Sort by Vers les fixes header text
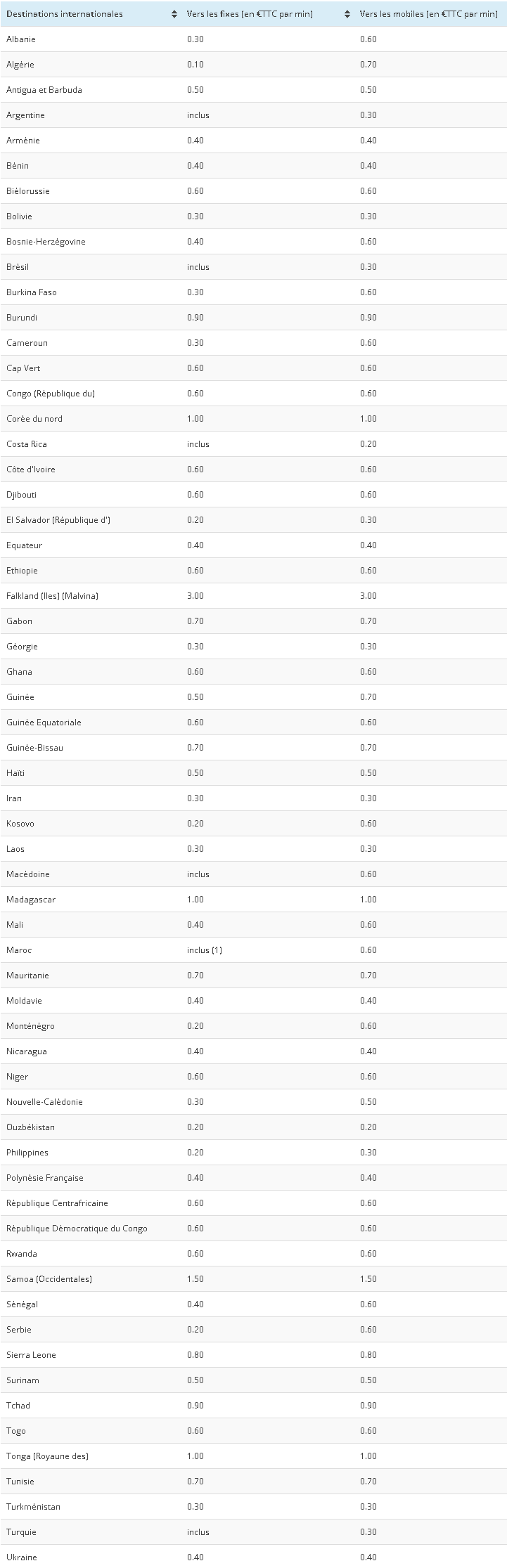The image size is (507, 1568). point(250,14)
